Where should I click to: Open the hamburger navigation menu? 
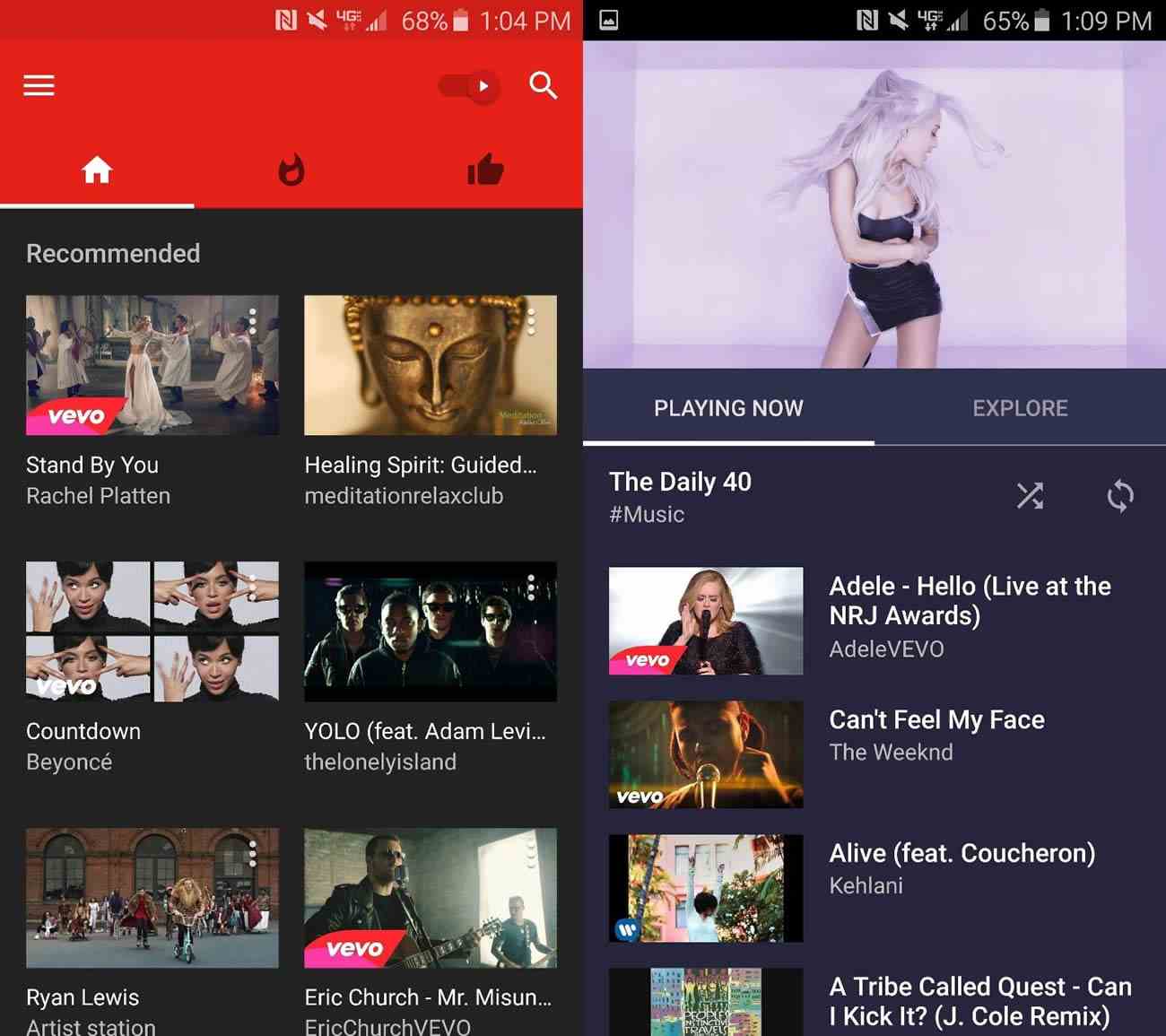39,86
